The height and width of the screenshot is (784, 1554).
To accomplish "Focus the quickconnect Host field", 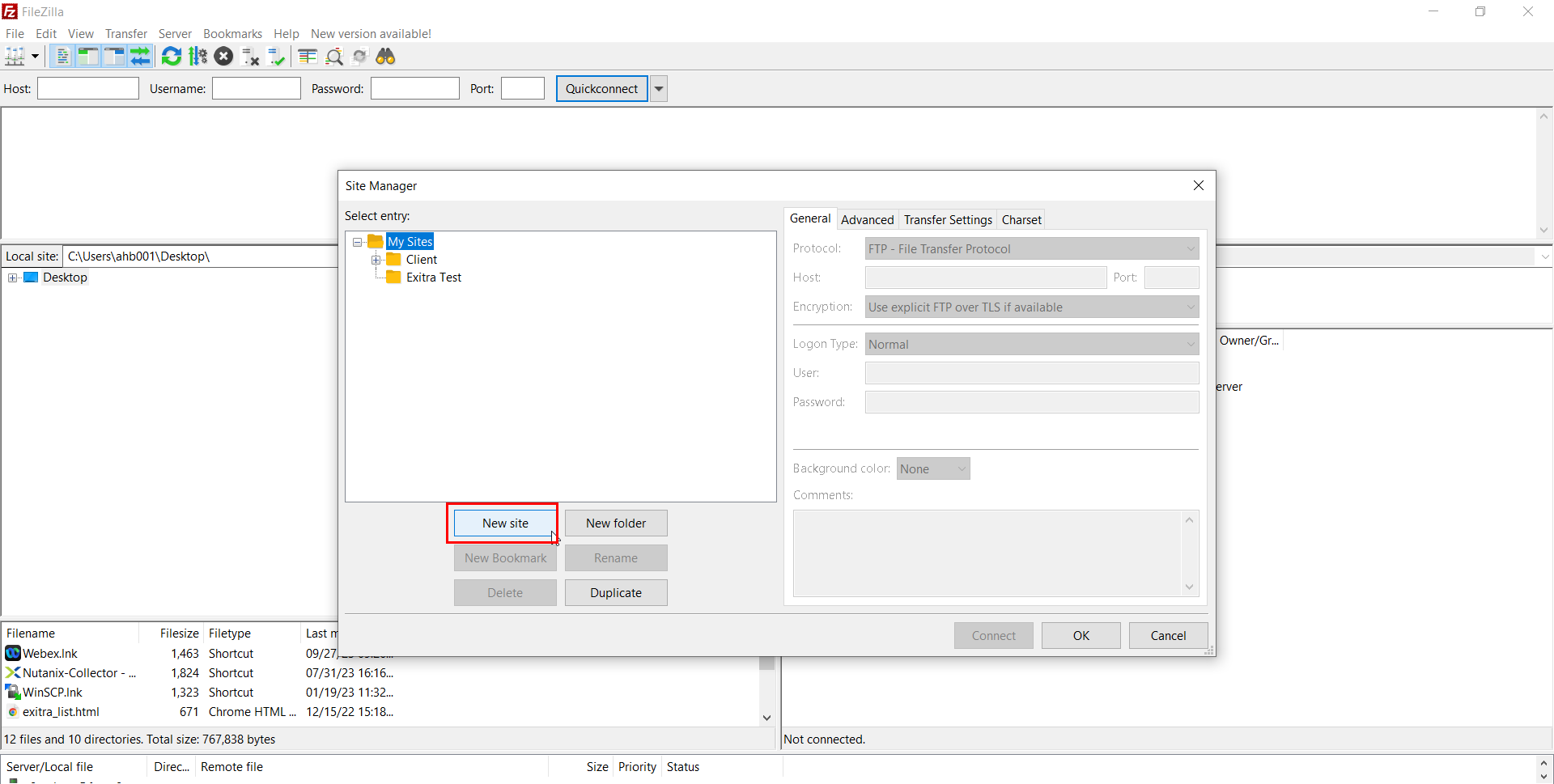I will click(88, 89).
